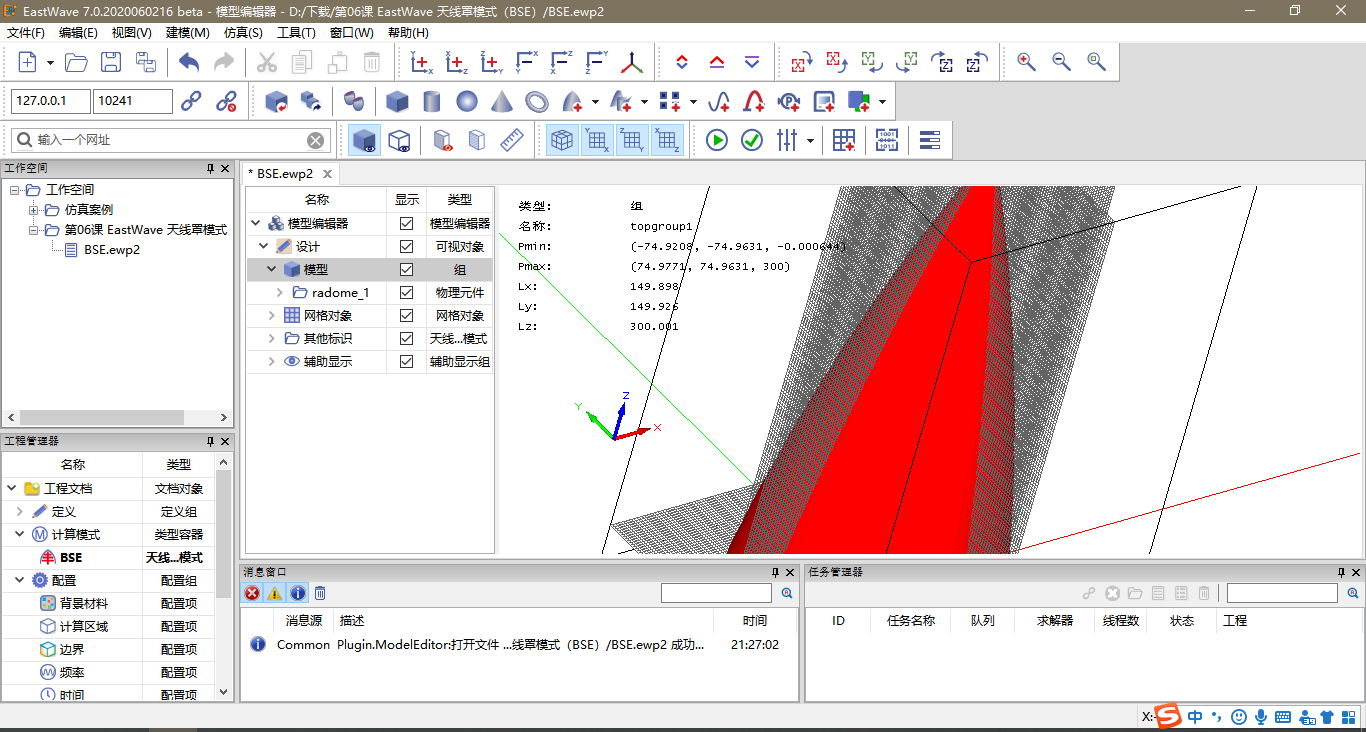Open dropdown arrow next to the sliders icon

(810, 141)
